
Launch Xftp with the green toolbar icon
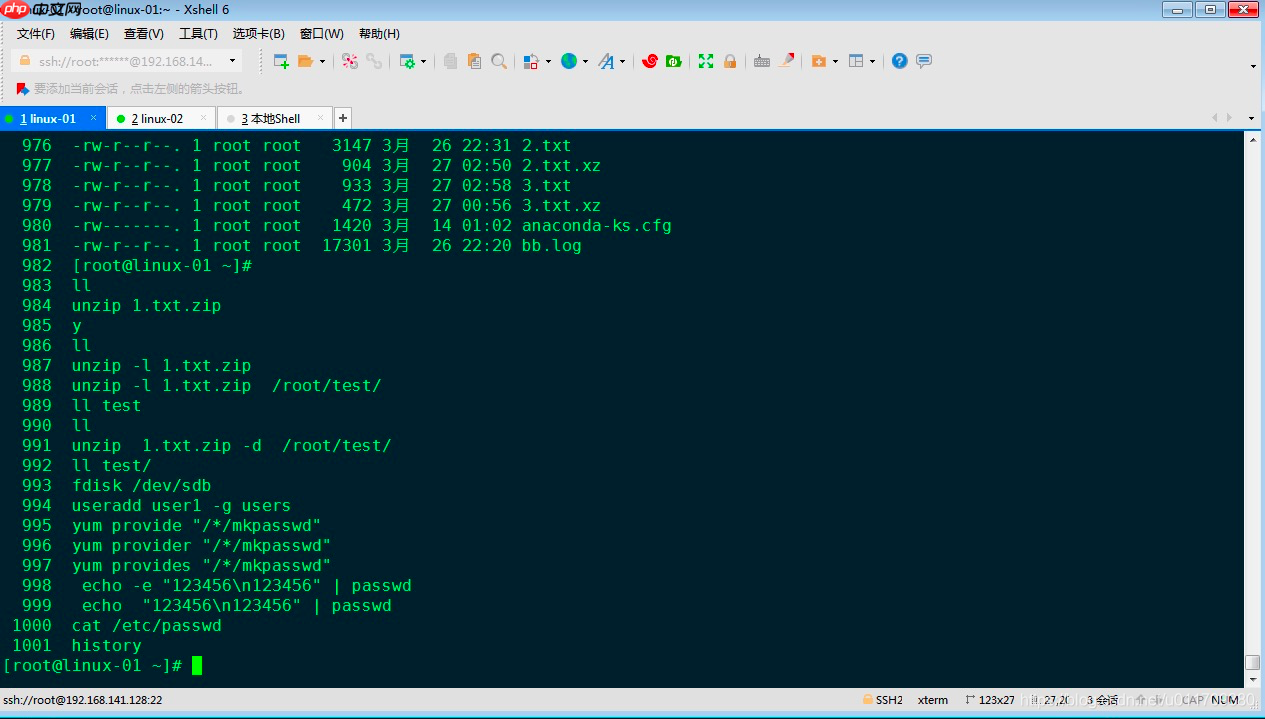[674, 61]
